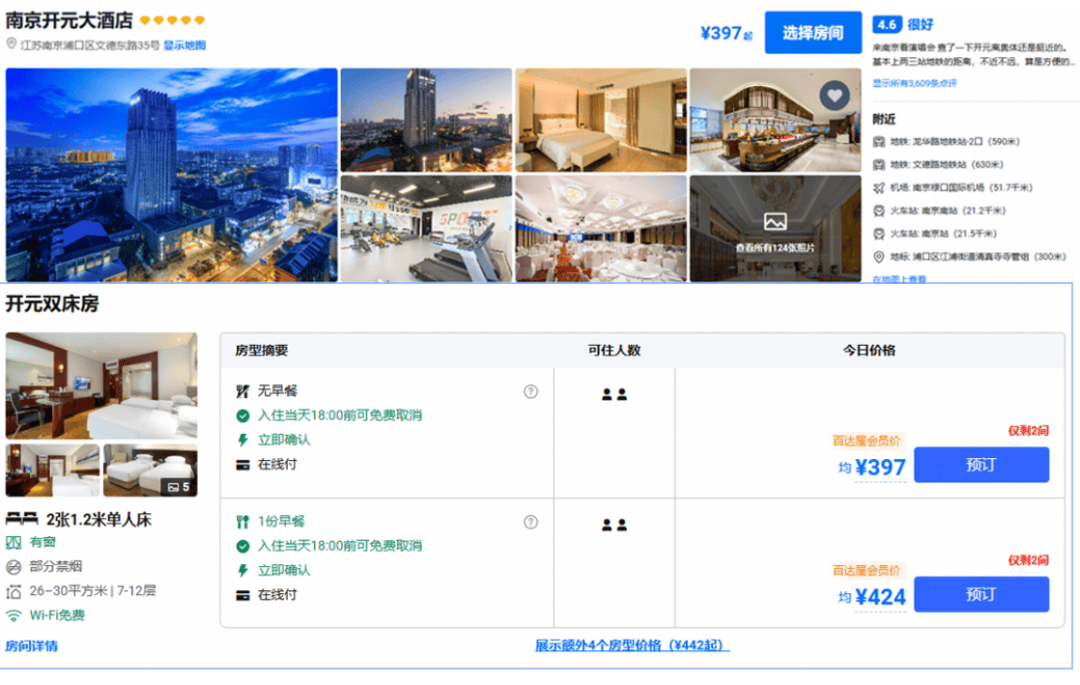Click help question icon in 1份早餐 row
Screen dimensions: 1080x685
[x=530, y=522]
